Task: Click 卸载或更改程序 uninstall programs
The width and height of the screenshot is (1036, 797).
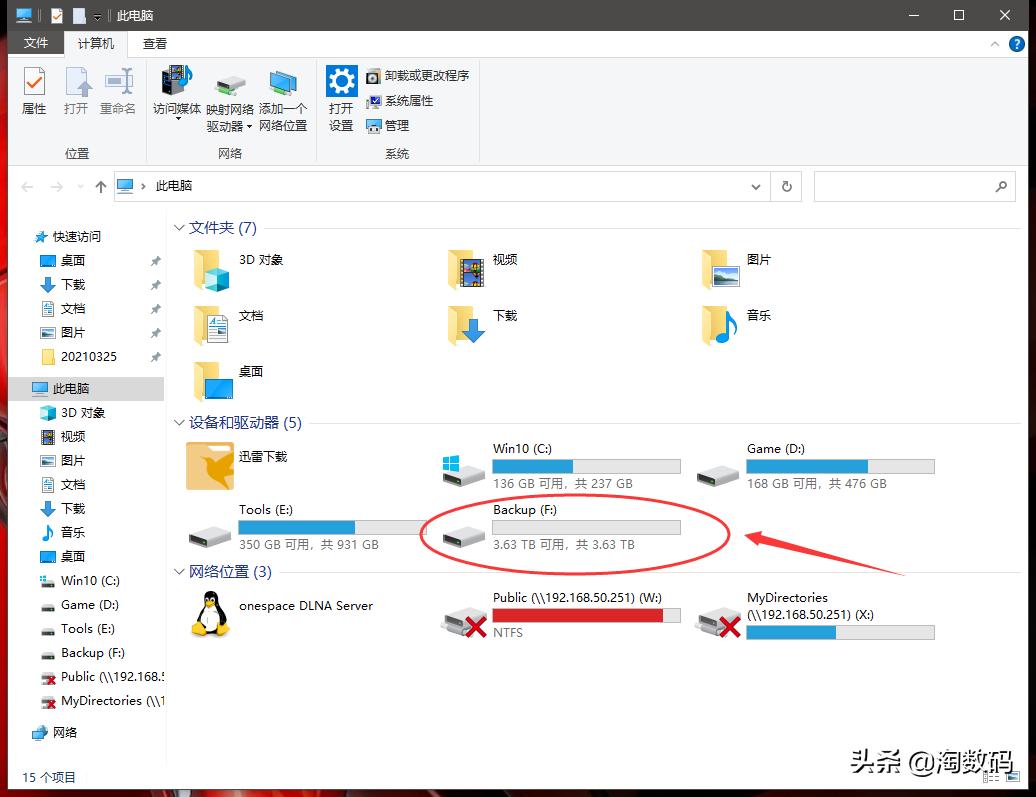Action: tap(418, 76)
